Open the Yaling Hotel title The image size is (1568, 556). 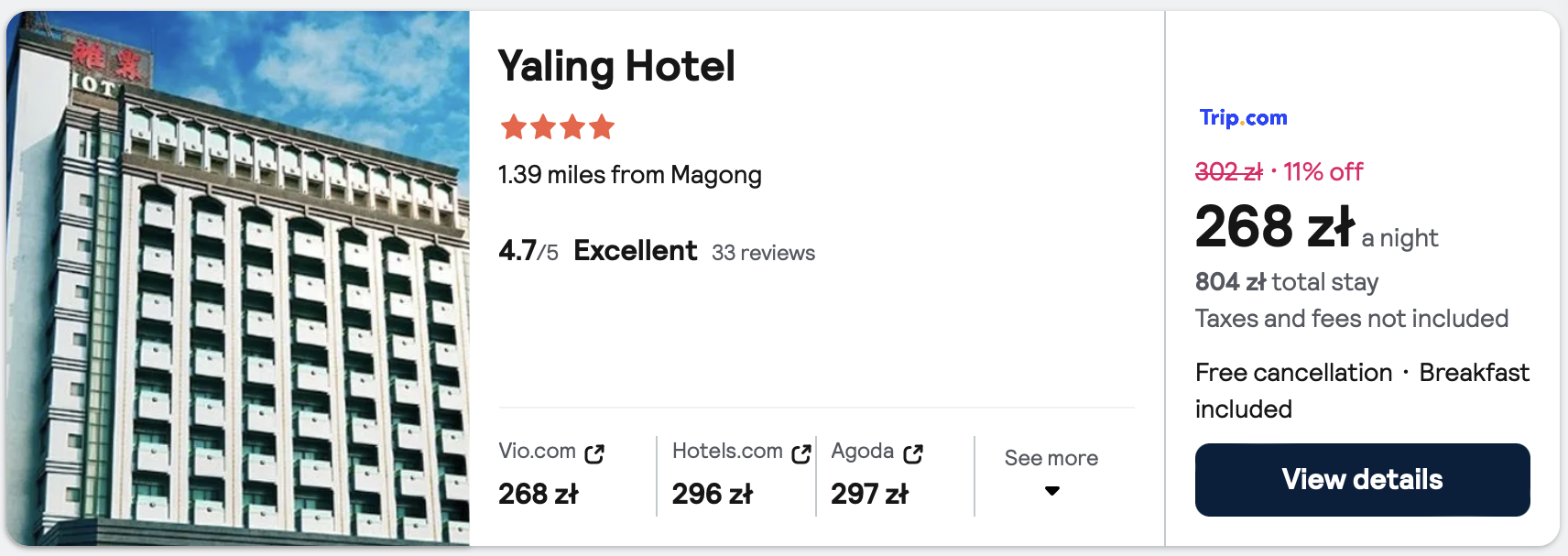(x=616, y=67)
